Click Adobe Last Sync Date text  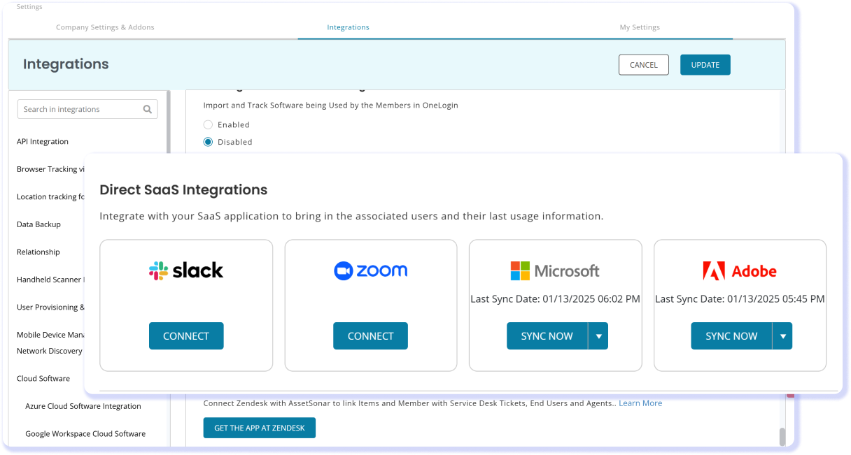coord(740,299)
